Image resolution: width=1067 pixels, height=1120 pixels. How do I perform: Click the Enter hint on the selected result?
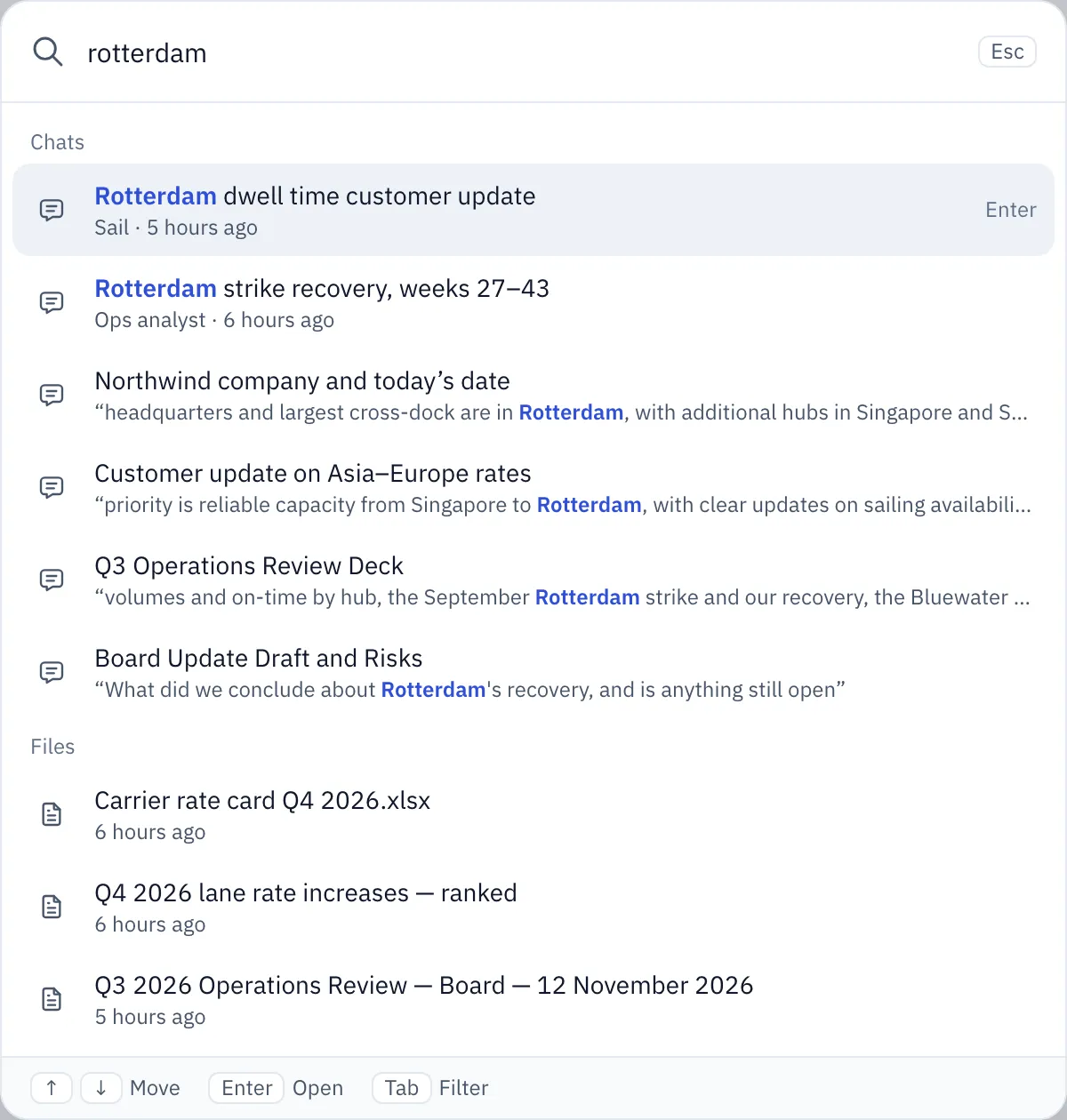(1011, 210)
